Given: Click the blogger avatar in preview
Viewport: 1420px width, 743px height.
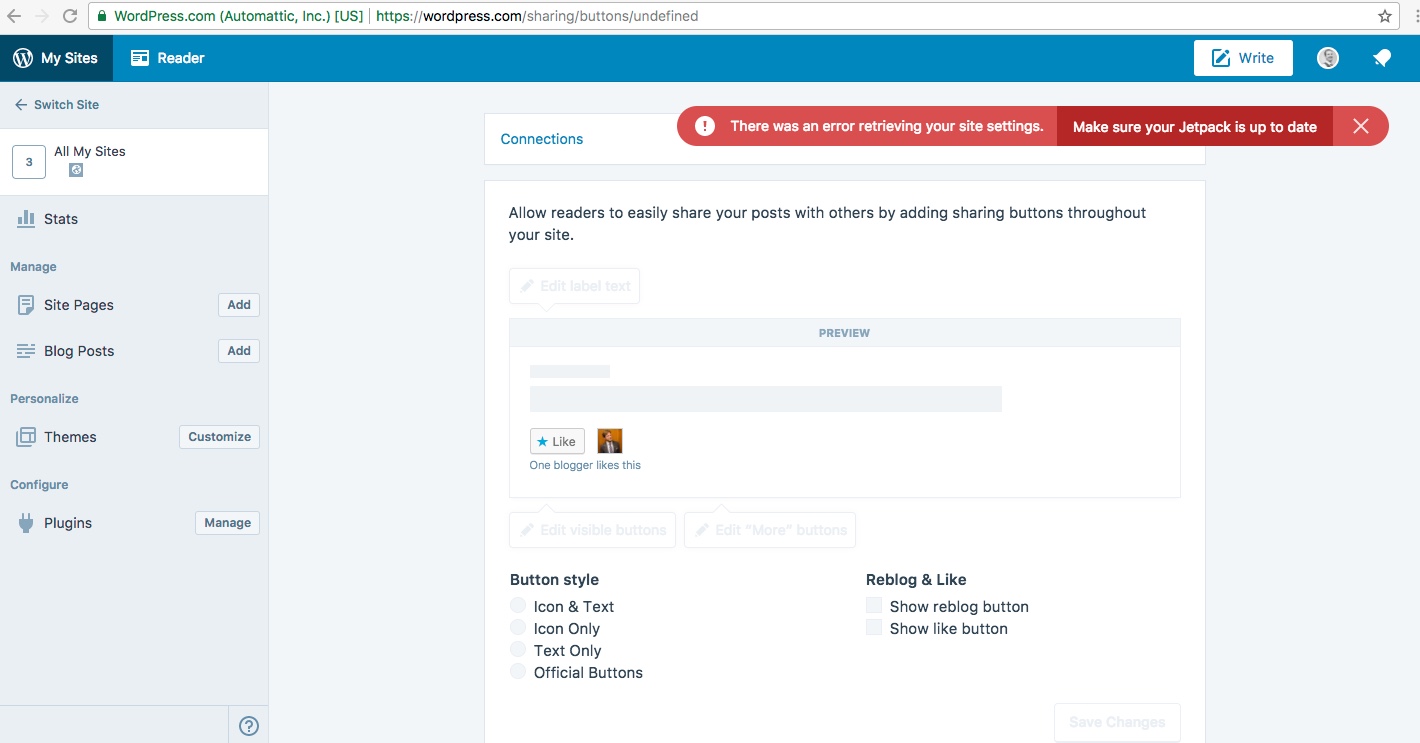Looking at the screenshot, I should [610, 441].
